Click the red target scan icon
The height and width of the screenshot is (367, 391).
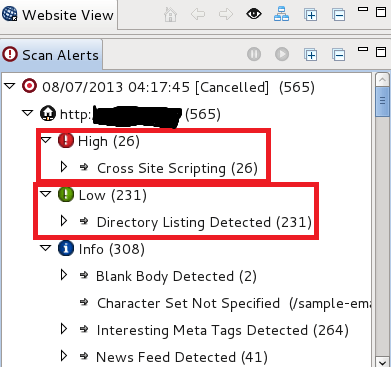click(x=29, y=86)
